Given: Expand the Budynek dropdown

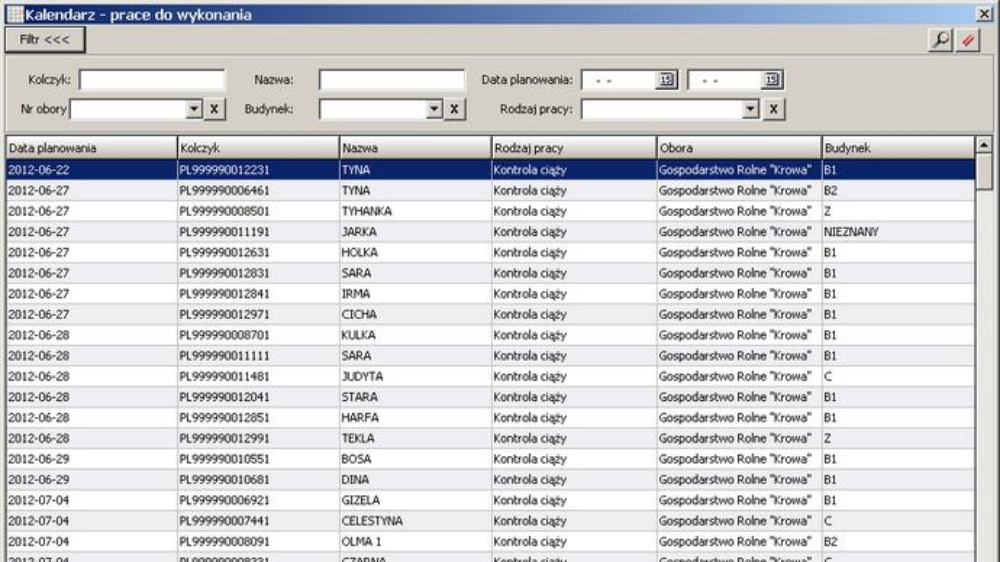Looking at the screenshot, I should [x=433, y=109].
